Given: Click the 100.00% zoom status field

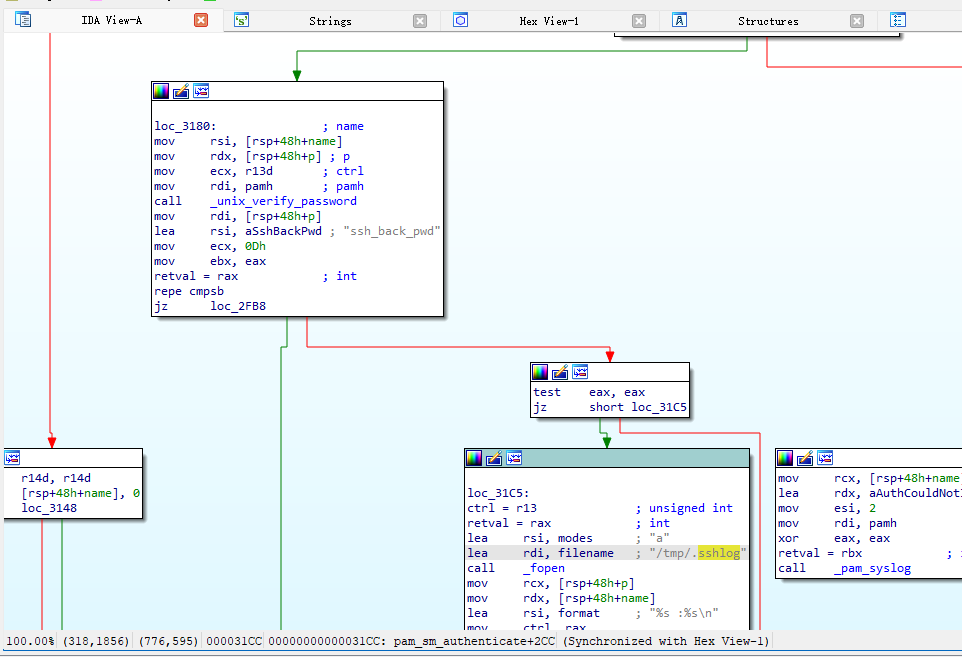Looking at the screenshot, I should tap(31, 641).
